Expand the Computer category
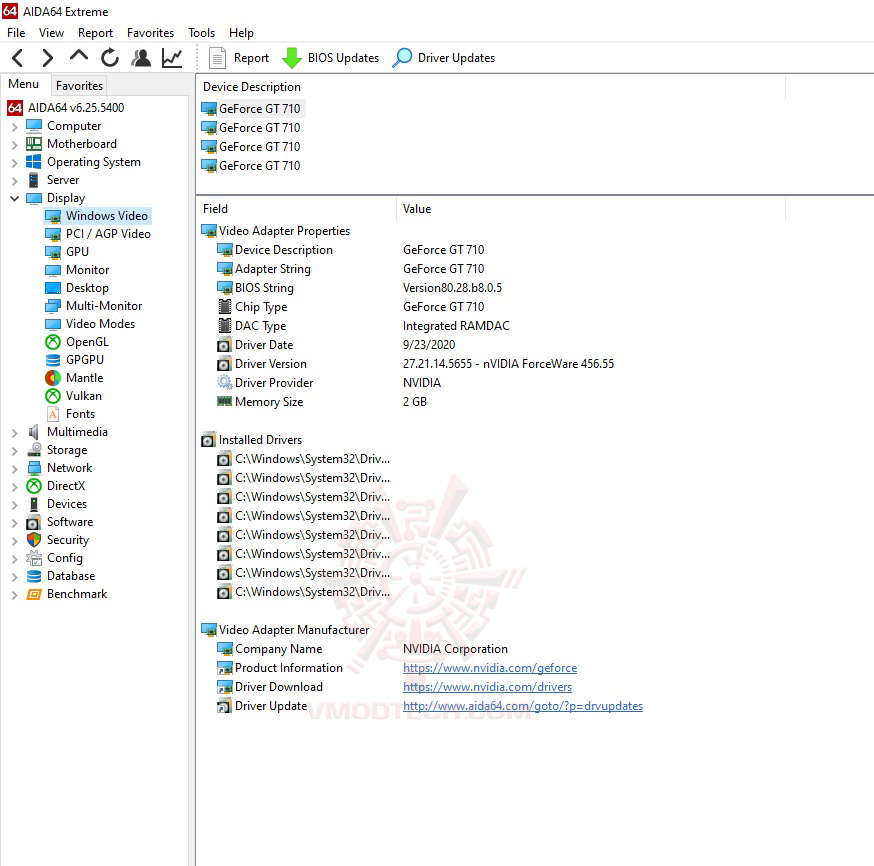This screenshot has width=874, height=866. coord(13,126)
